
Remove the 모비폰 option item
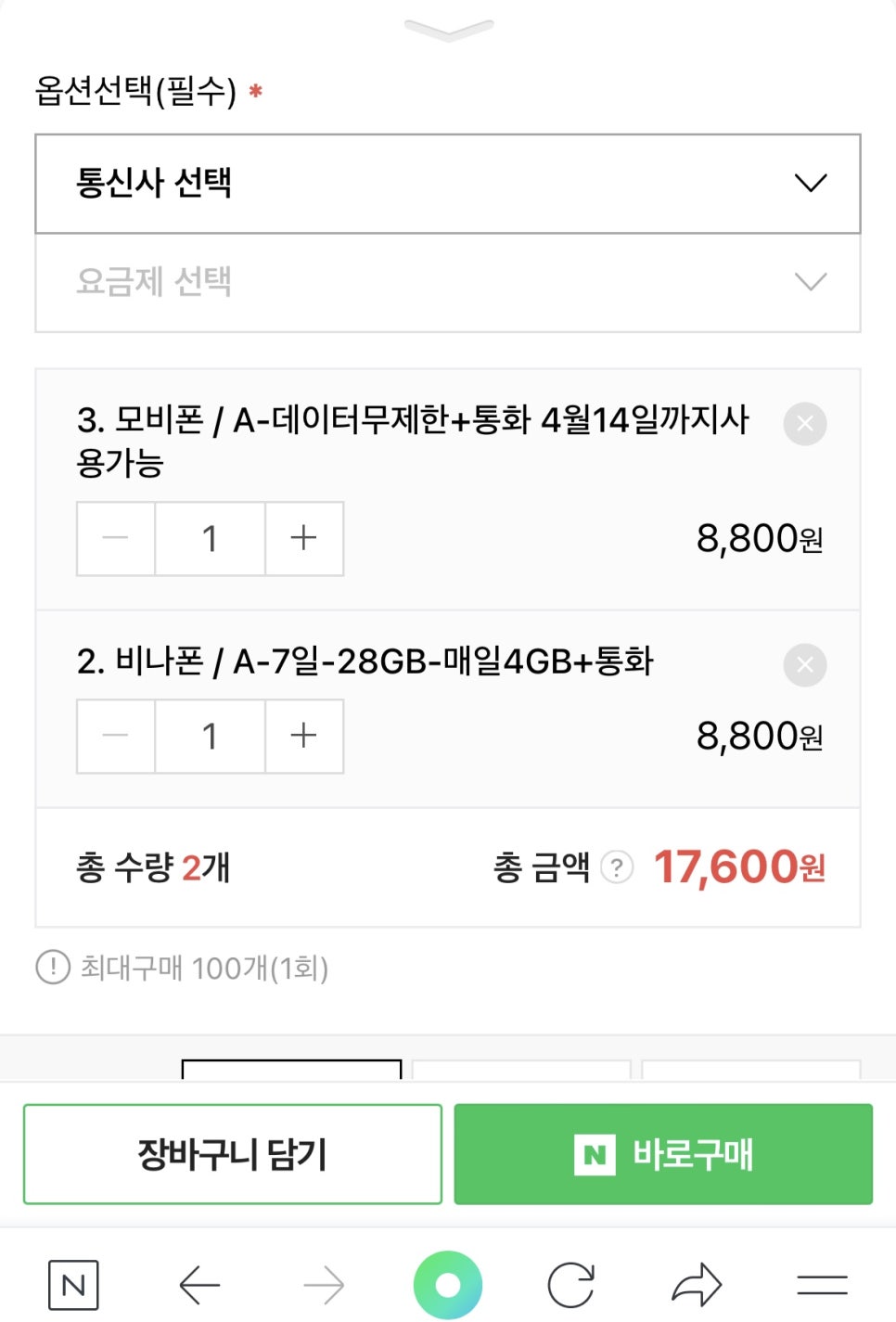[805, 424]
